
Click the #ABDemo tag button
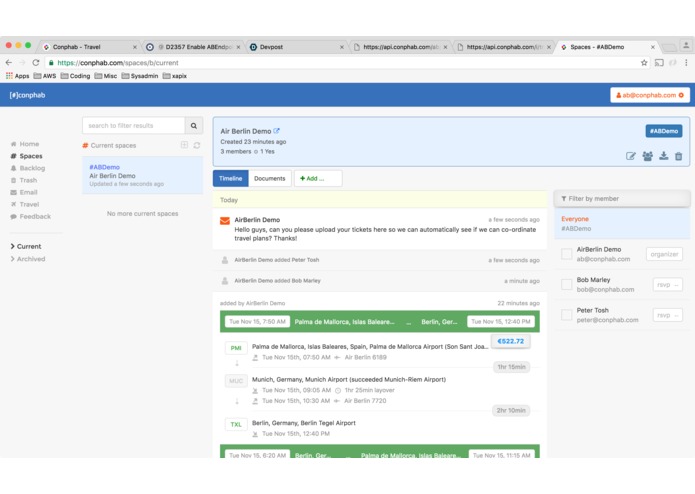coord(664,131)
